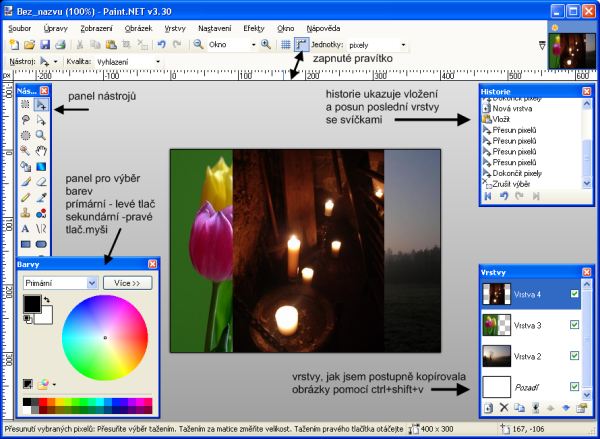Open the Primární color dropdown
Viewport: 600px width, 439px height.
point(92,283)
